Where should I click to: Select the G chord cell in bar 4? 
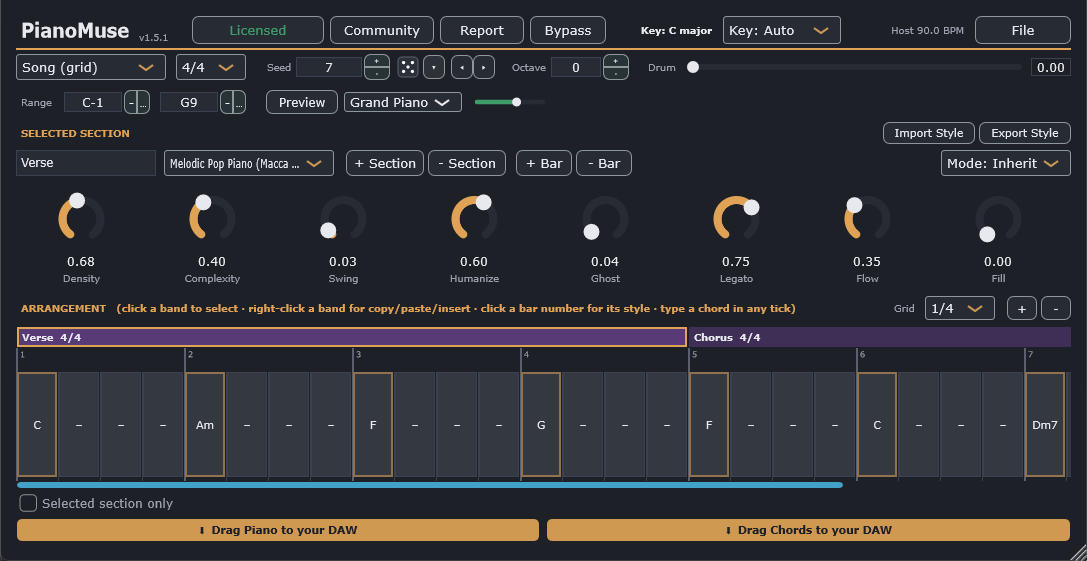(541, 424)
